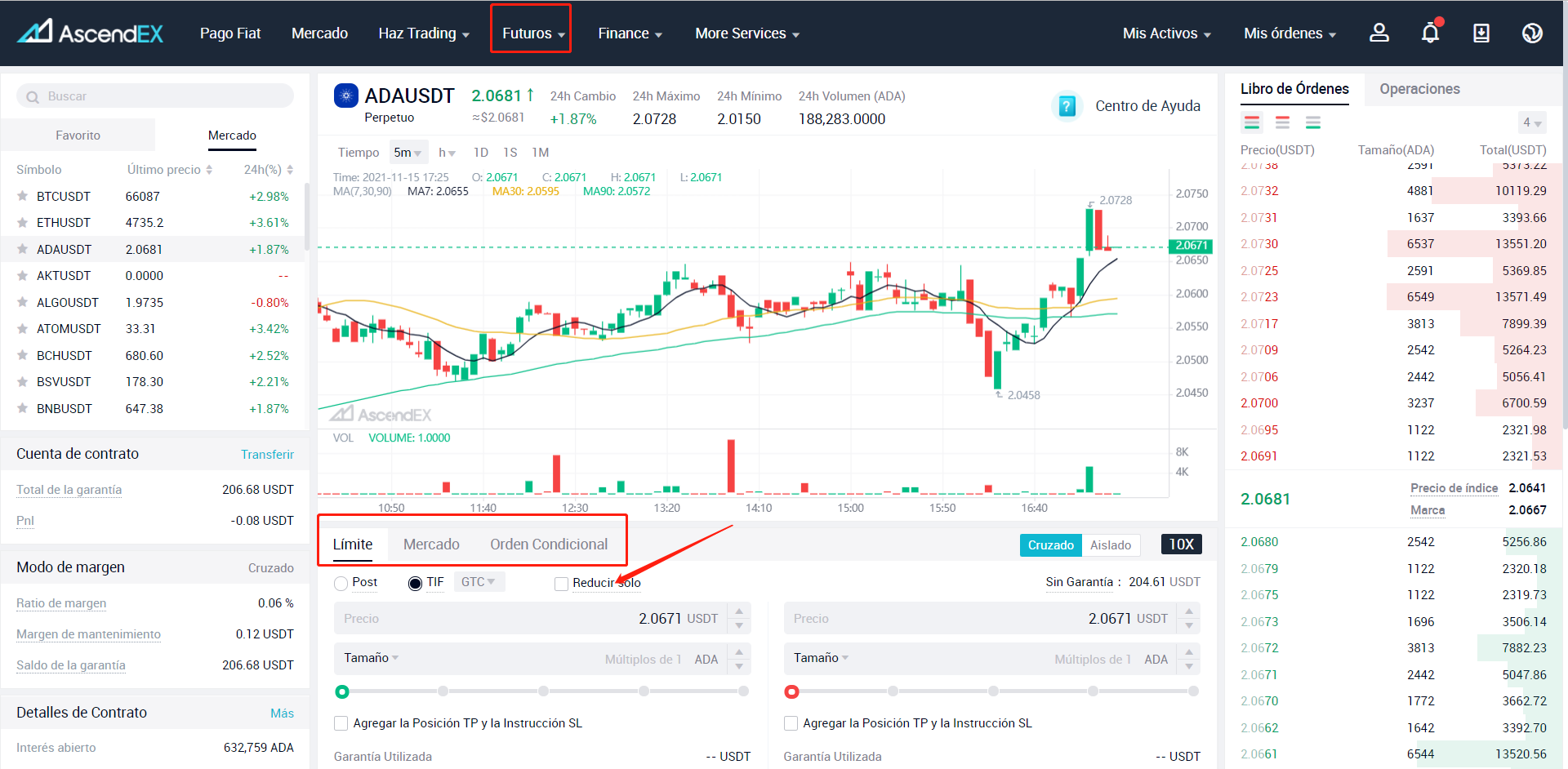Expand the Futuros menu
Image resolution: width=1568 pixels, height=769 pixels.
pyautogui.click(x=533, y=33)
